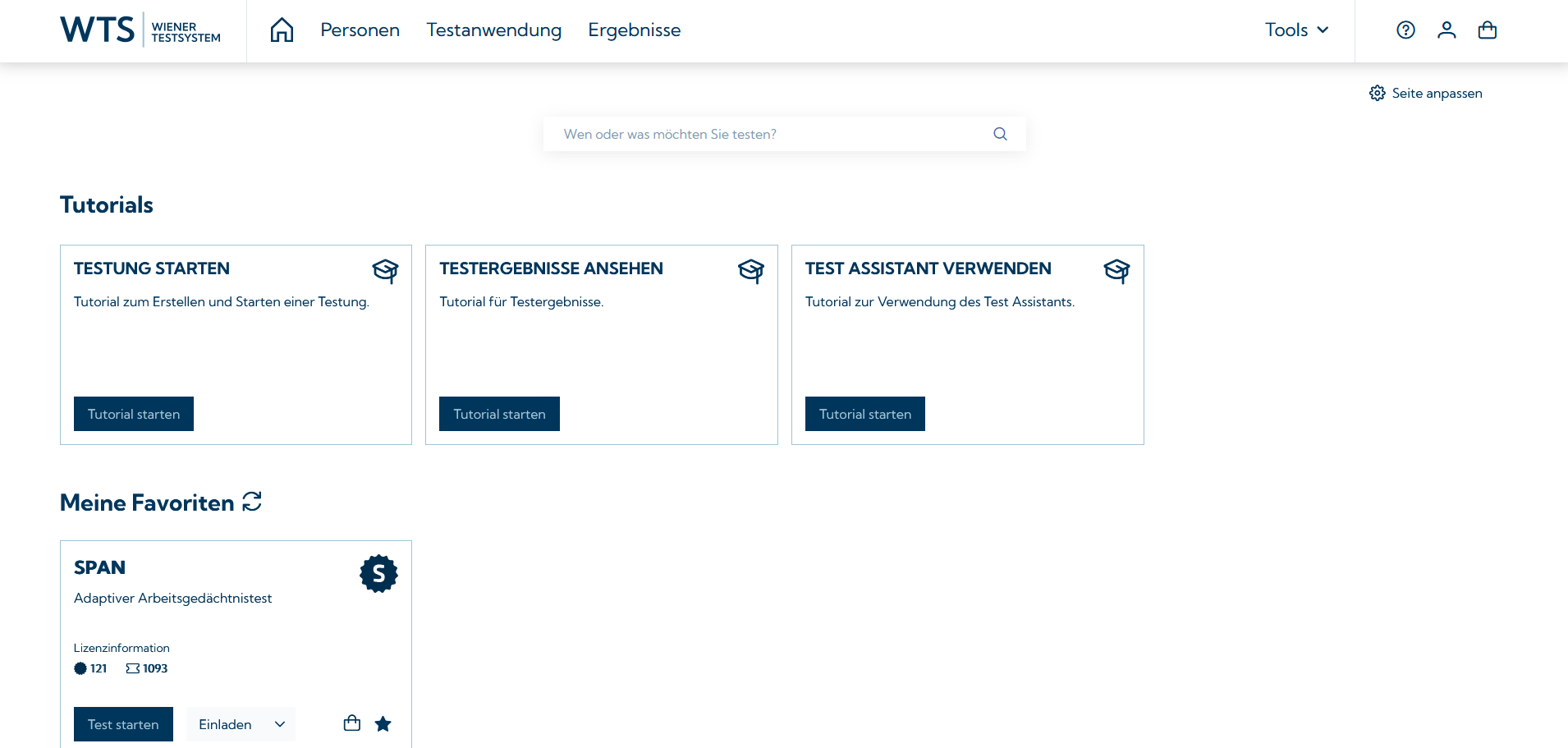Go to the home page icon

click(x=282, y=30)
